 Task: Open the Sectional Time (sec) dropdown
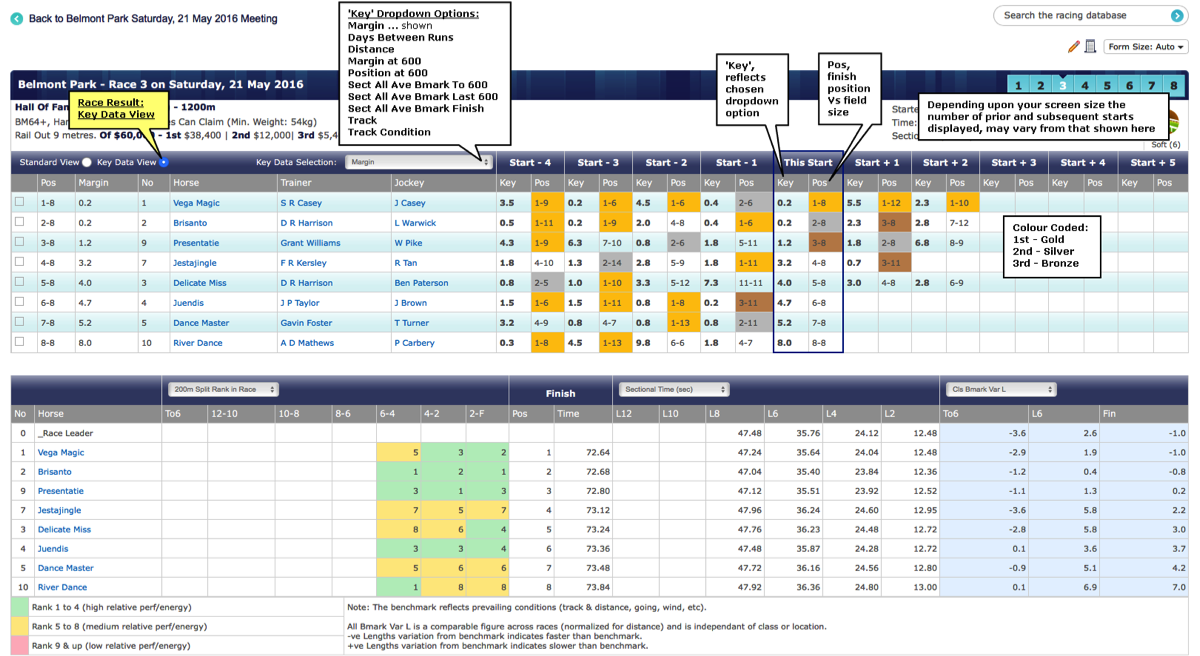673,390
